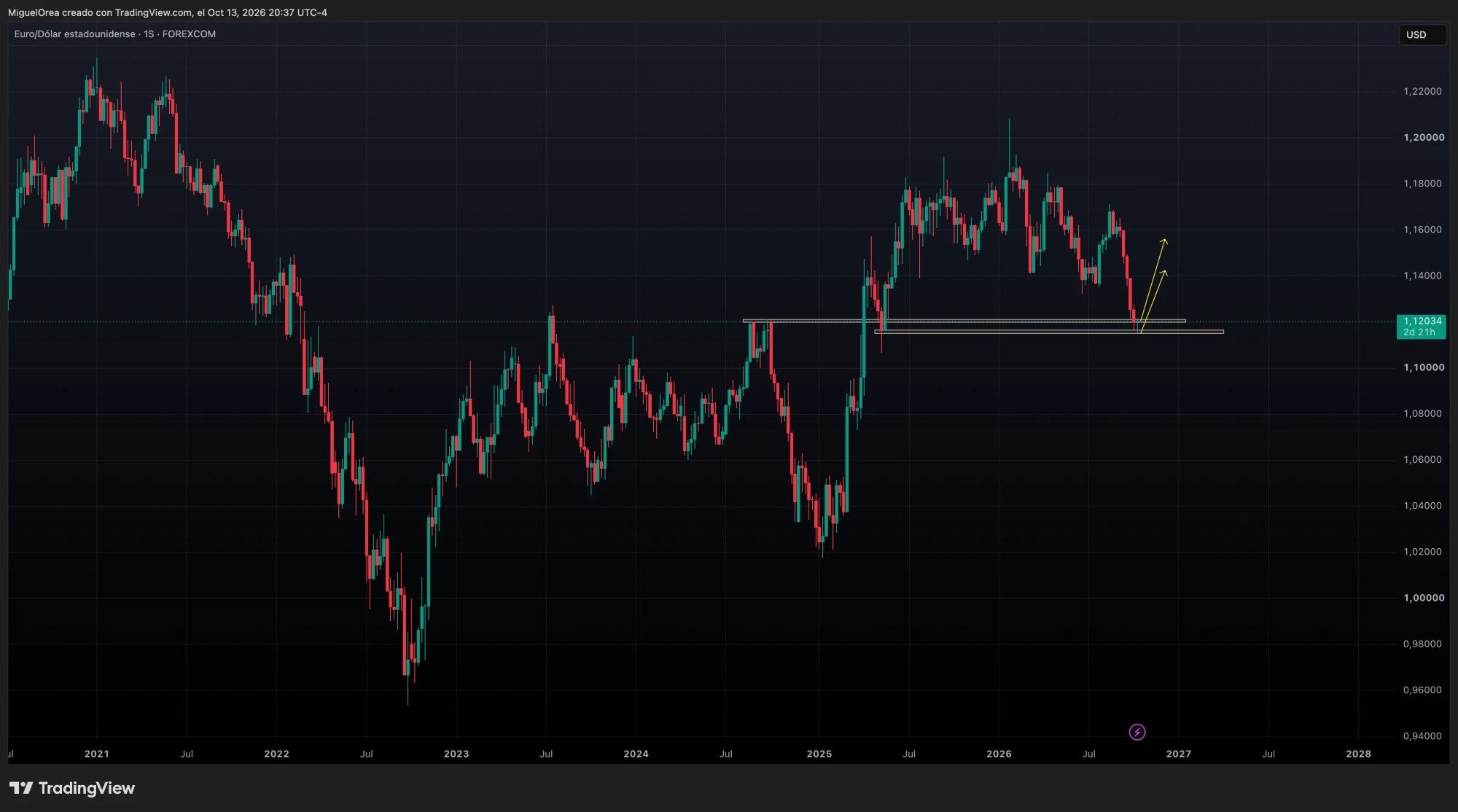
Task: Click the 2022 label on time axis
Action: point(276,754)
